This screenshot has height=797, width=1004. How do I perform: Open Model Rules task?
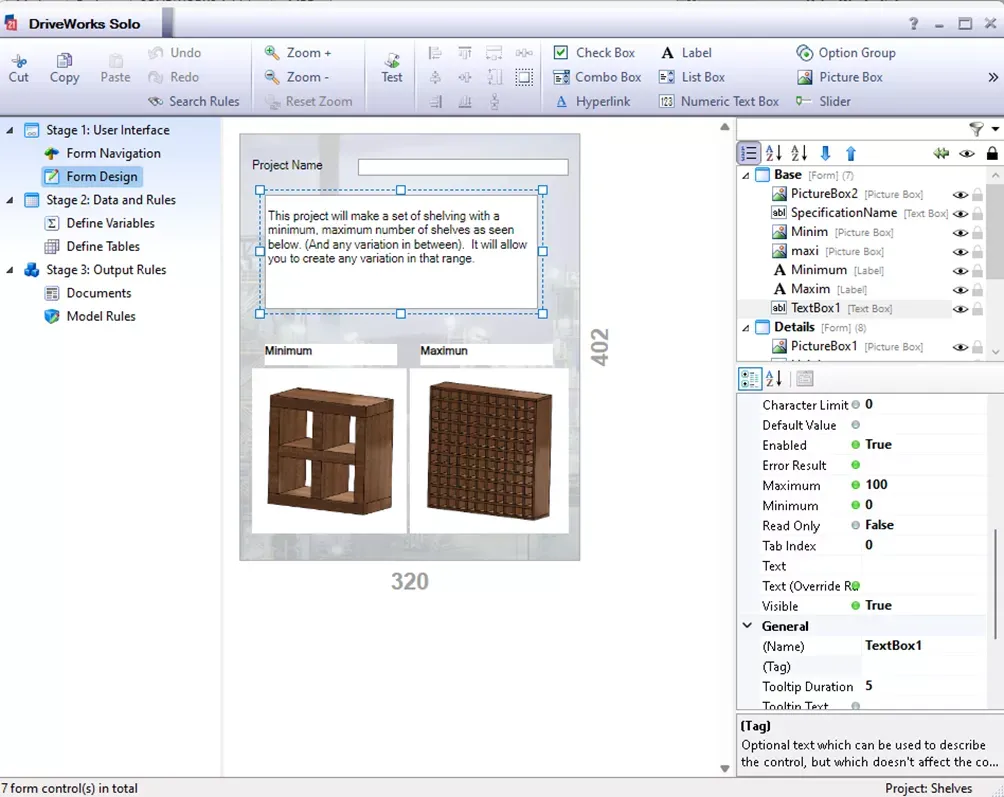[x=90, y=316]
